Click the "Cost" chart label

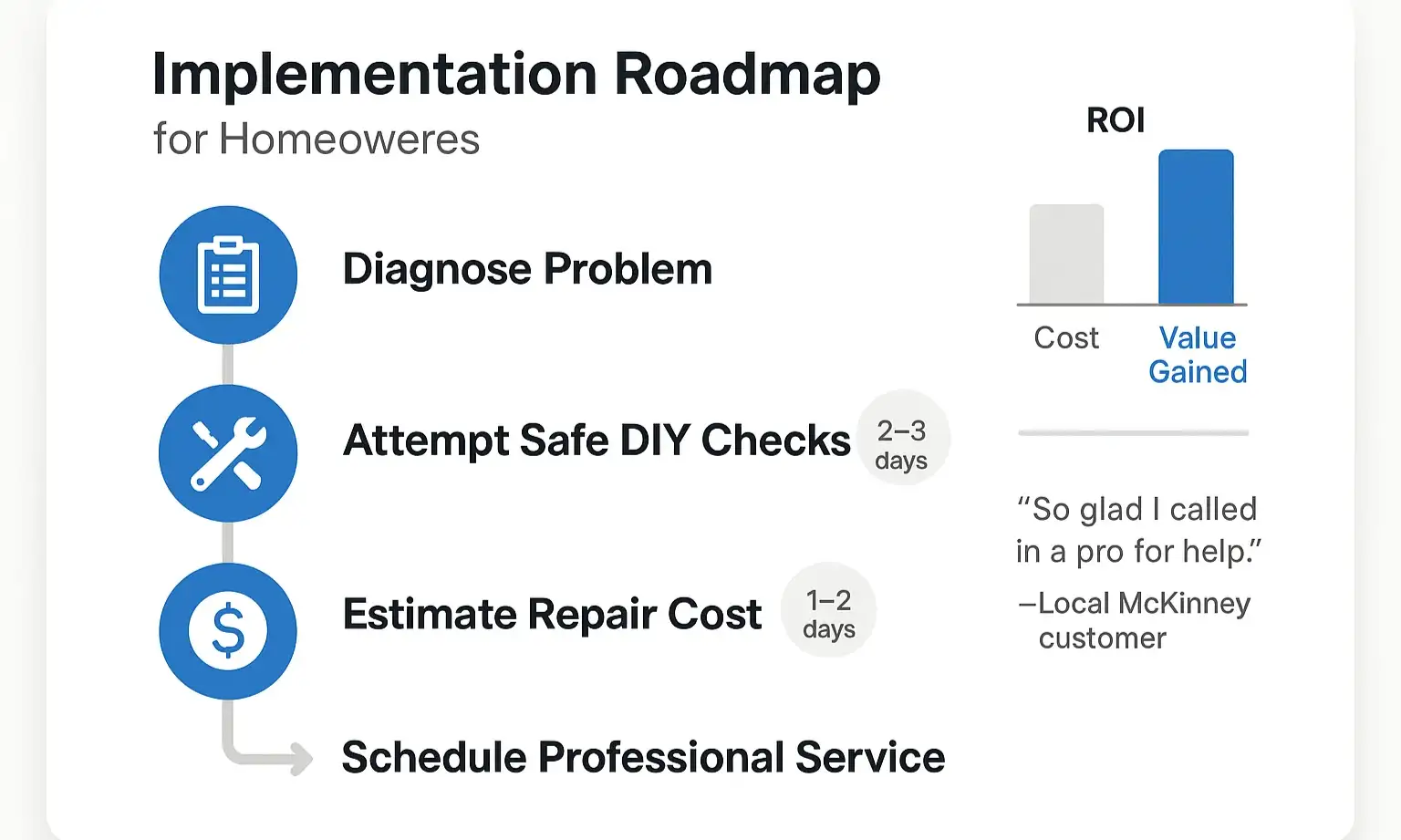1066,338
